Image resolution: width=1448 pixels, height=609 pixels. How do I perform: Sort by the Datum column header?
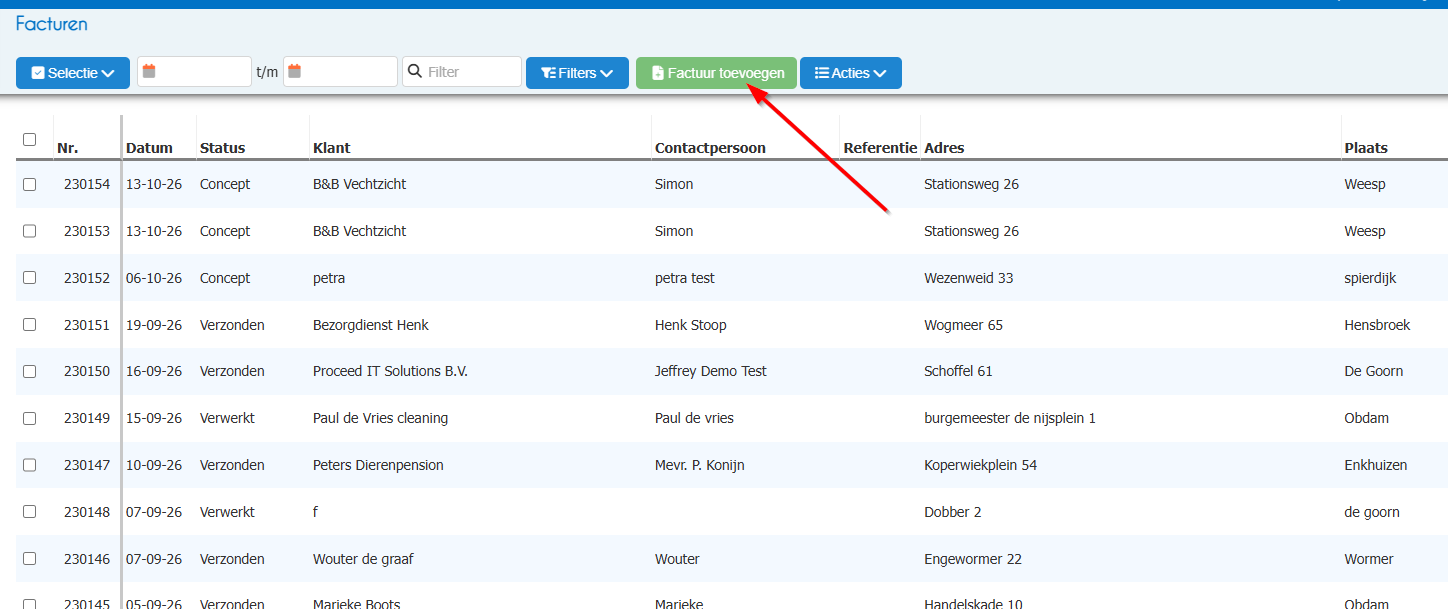pos(149,148)
